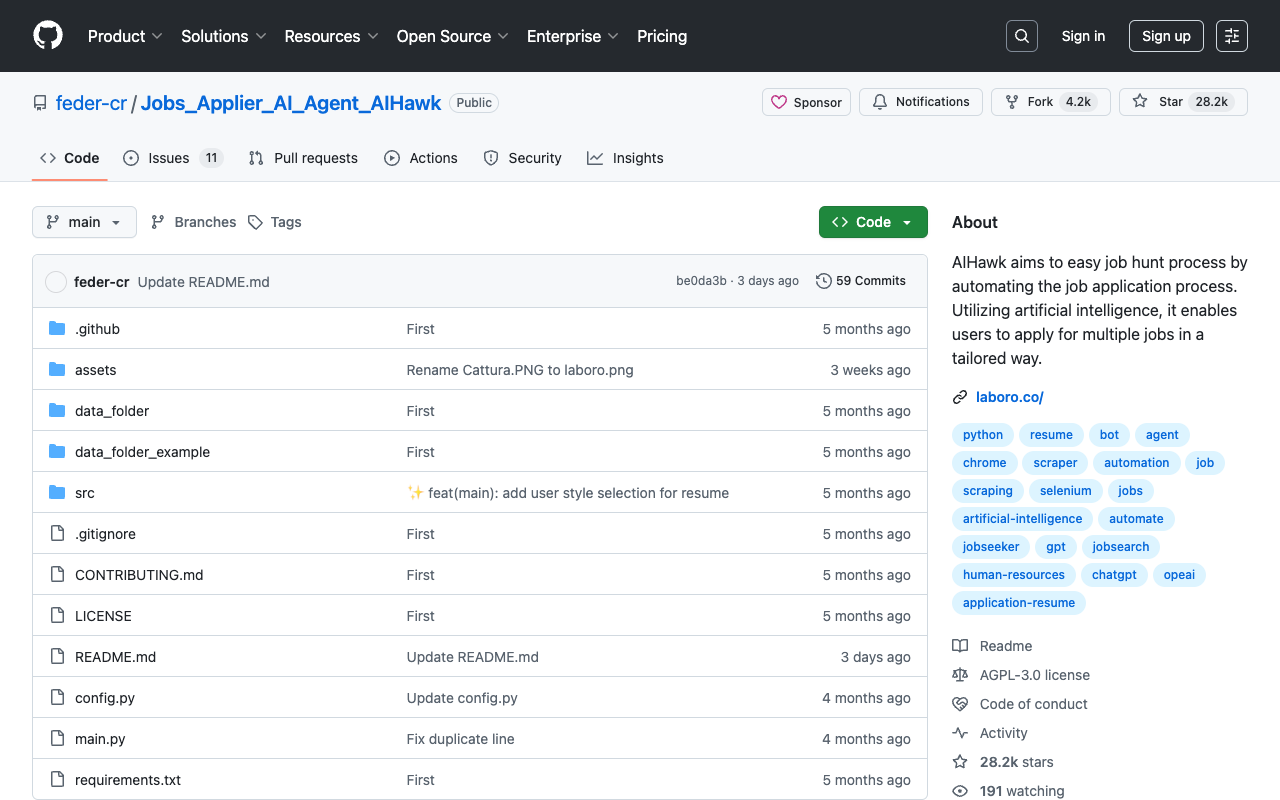Select the artificial-intelligence topic tag
This screenshot has width=1280, height=800.
click(x=1022, y=519)
